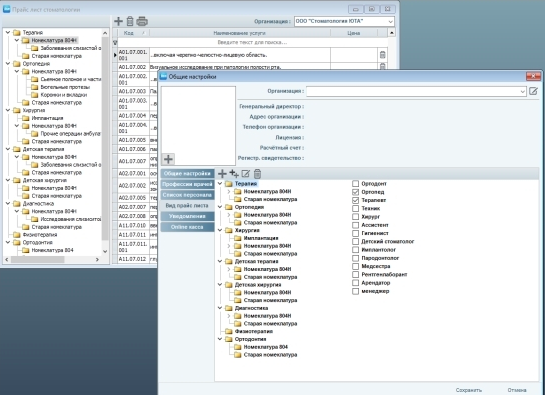Collapse the Диагностика node in the settings tree

pos(220,308)
